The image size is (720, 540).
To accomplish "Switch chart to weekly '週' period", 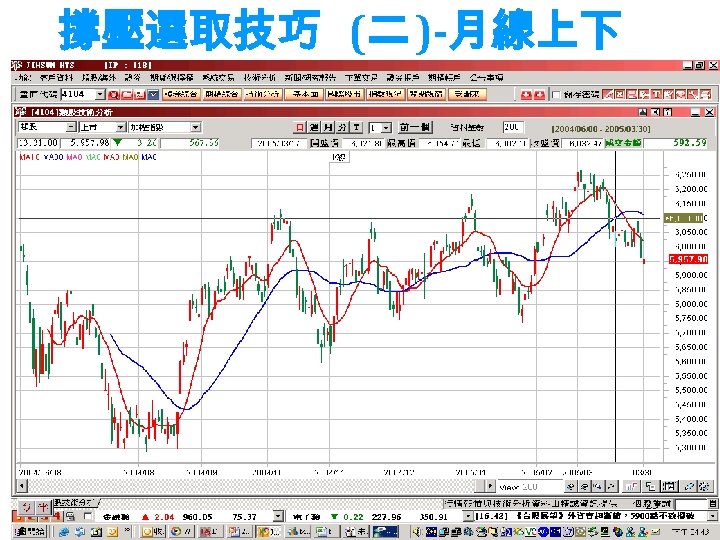I will tap(314, 127).
